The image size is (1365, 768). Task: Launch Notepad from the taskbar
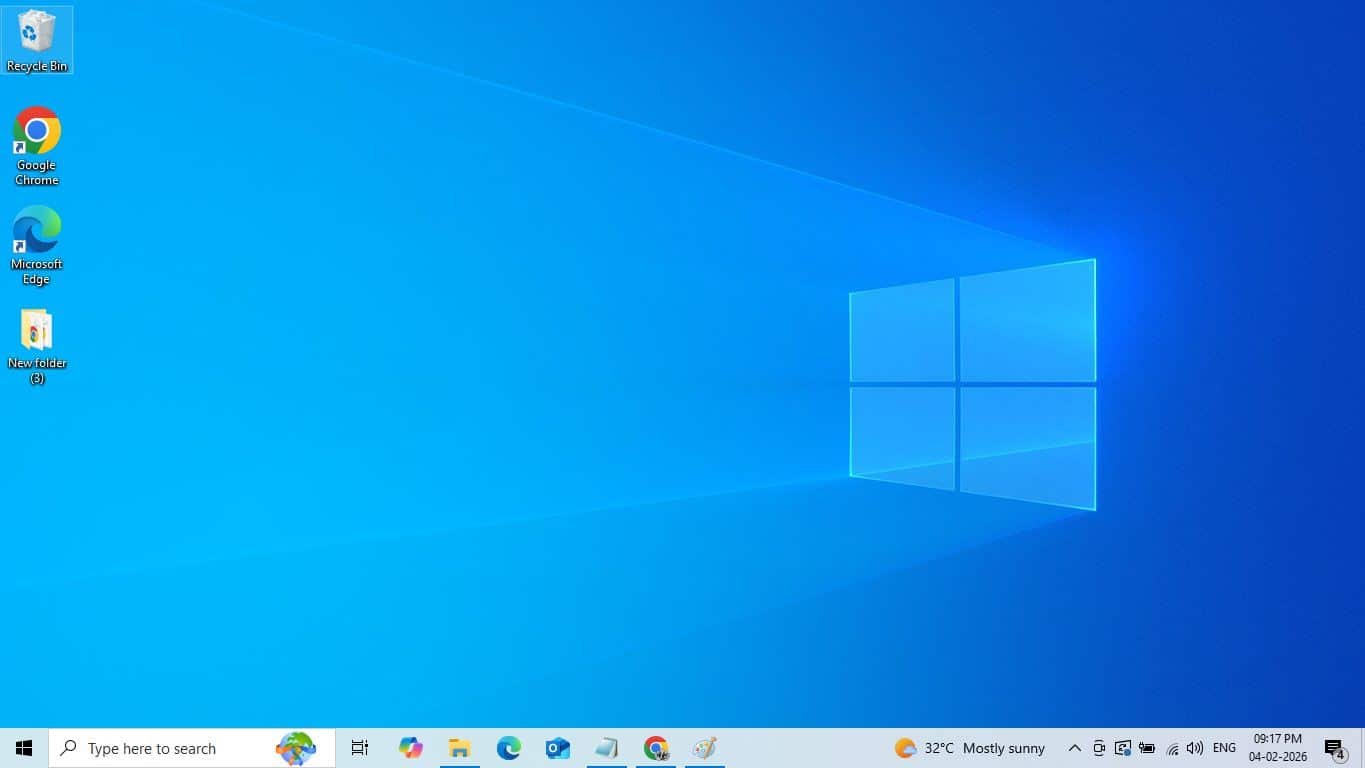click(607, 747)
